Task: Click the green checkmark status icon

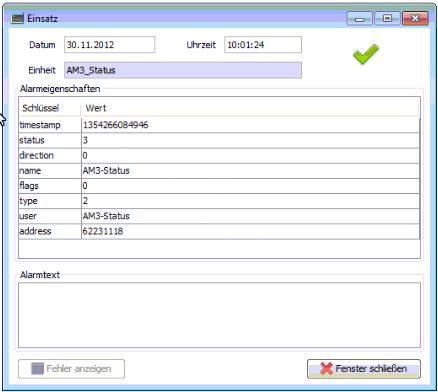Action: [366, 54]
